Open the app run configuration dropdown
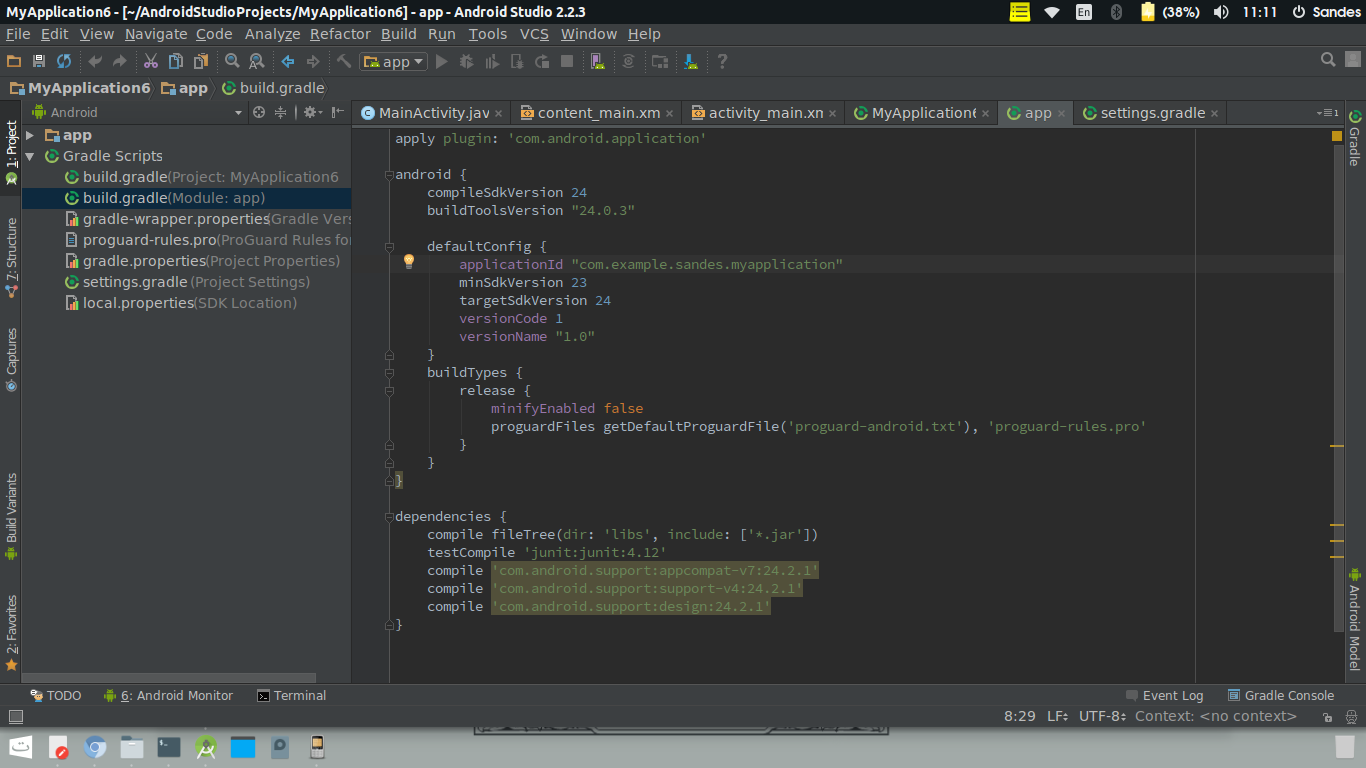 click(393, 62)
